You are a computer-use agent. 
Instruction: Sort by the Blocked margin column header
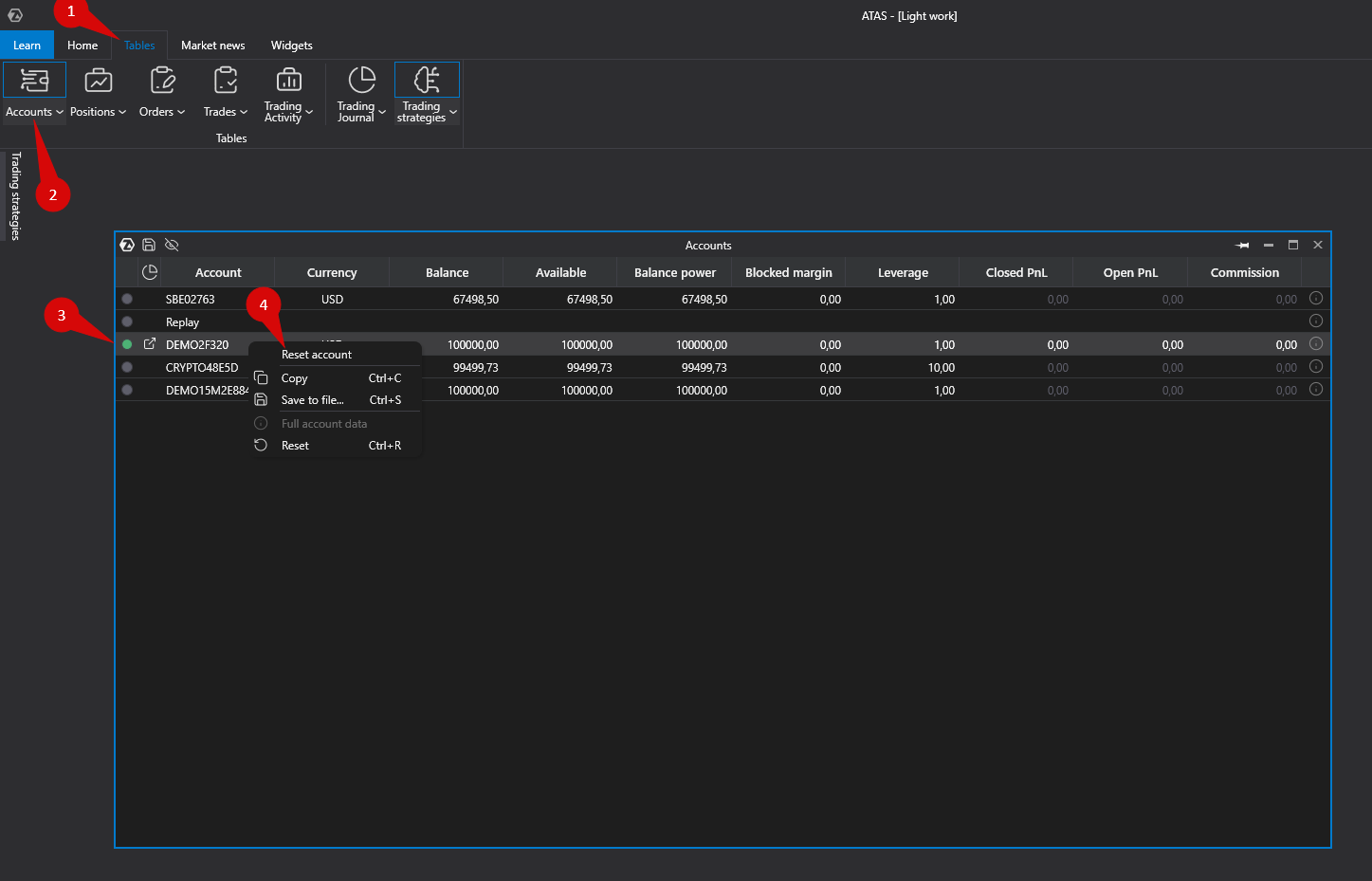tap(789, 272)
